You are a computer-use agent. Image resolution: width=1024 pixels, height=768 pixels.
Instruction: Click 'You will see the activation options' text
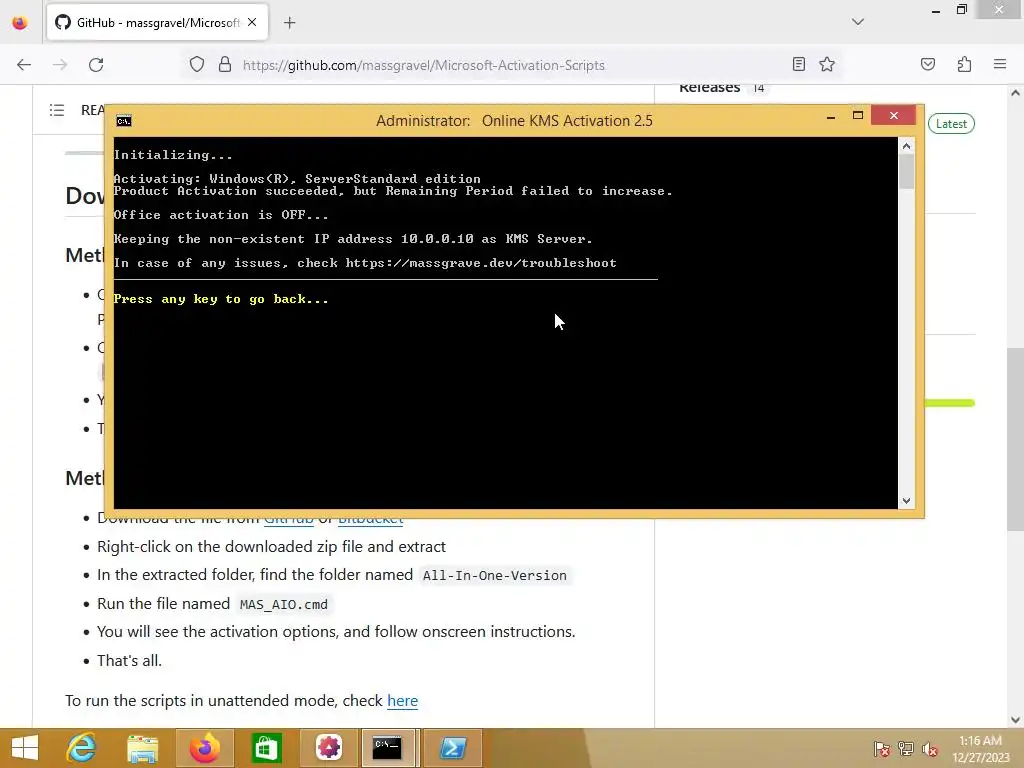[x=336, y=632]
